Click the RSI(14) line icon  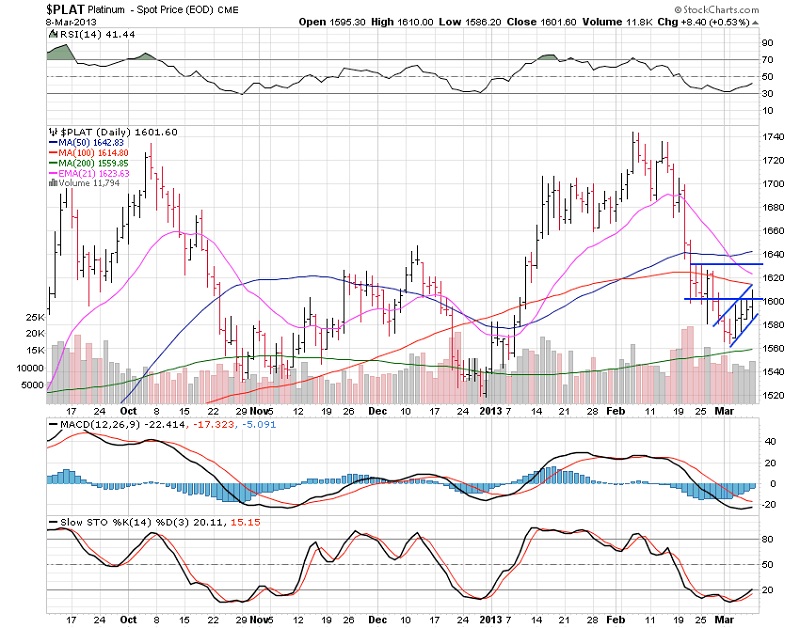point(53,34)
